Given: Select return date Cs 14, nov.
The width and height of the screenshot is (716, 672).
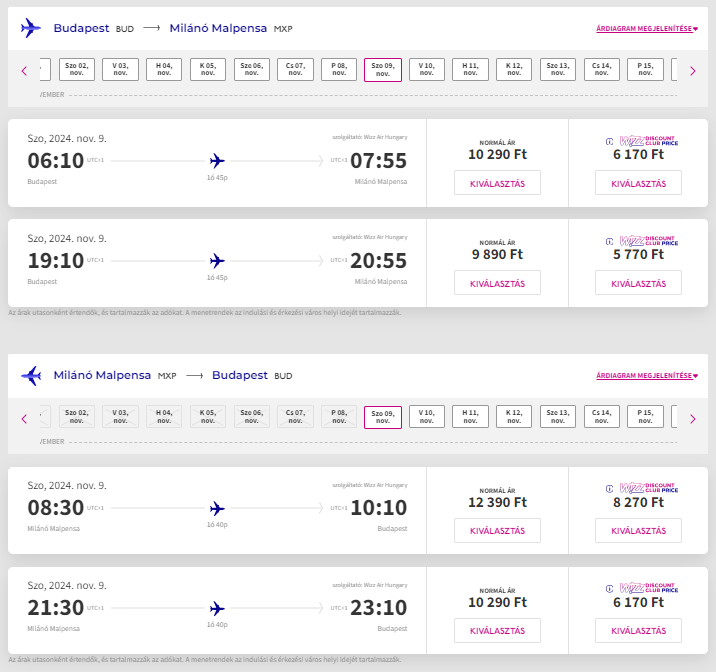Looking at the screenshot, I should point(601,416).
